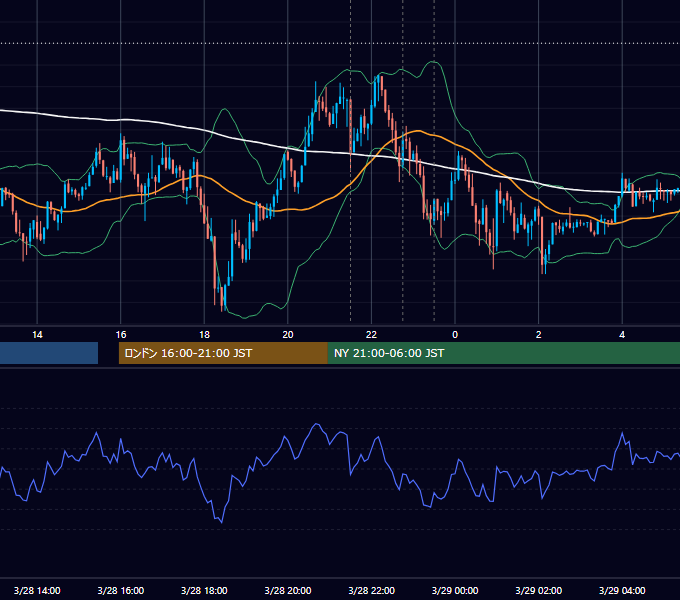Click the '16' hour label on chart axis
This screenshot has width=680, height=600.
point(121,335)
